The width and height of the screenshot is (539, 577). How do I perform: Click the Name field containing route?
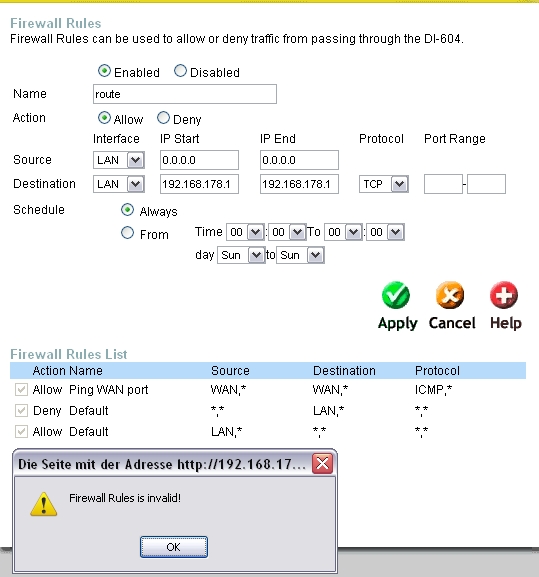click(185, 94)
